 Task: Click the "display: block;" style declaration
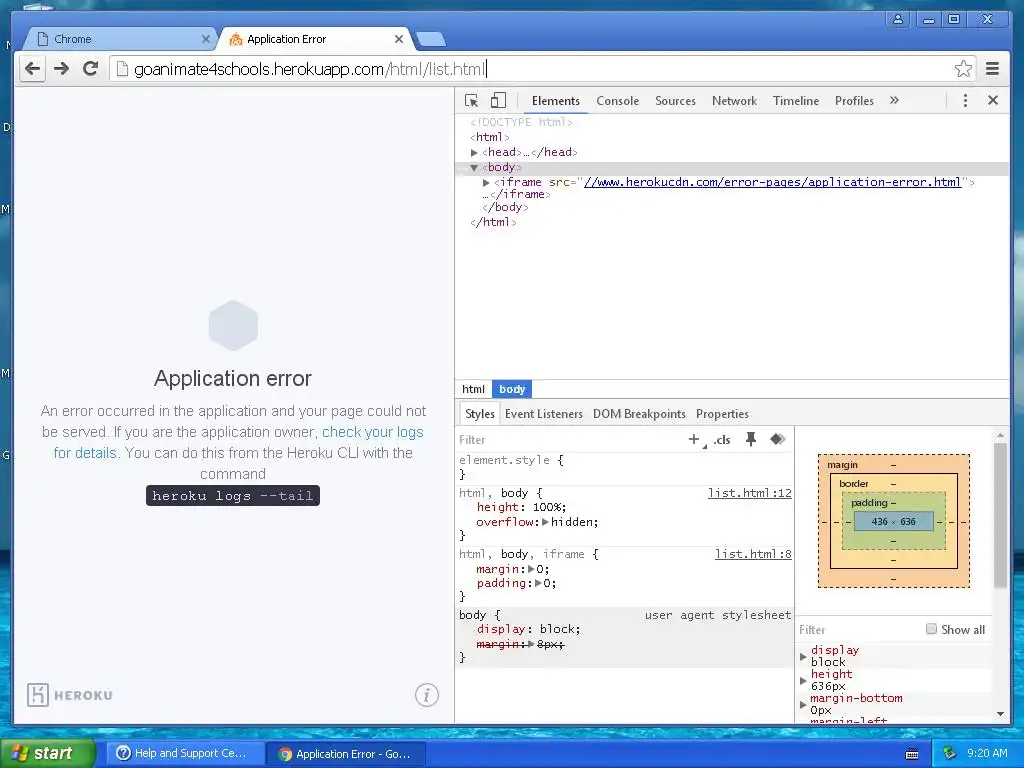click(x=528, y=629)
